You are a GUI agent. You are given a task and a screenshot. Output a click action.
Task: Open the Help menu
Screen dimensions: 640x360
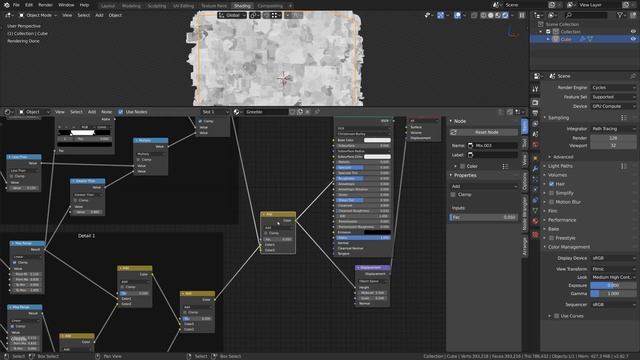coord(84,5)
